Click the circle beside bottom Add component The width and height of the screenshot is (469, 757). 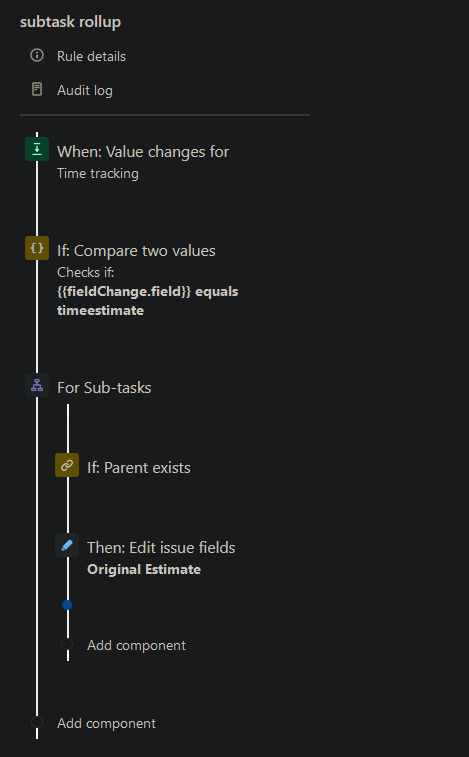coord(37,722)
